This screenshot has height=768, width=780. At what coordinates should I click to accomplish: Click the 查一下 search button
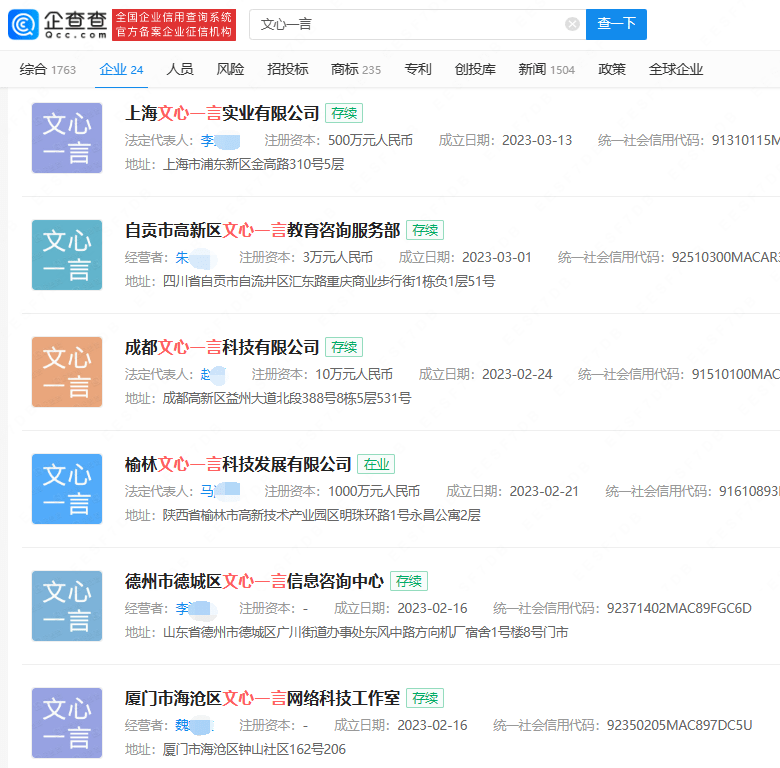[616, 24]
